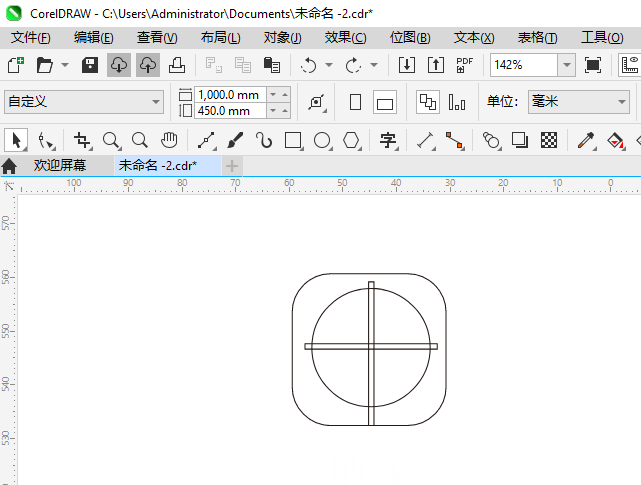Expand the Open recent files arrow

pos(65,65)
